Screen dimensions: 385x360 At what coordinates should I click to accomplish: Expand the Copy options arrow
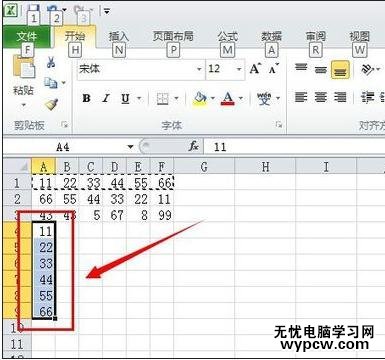tap(63, 83)
